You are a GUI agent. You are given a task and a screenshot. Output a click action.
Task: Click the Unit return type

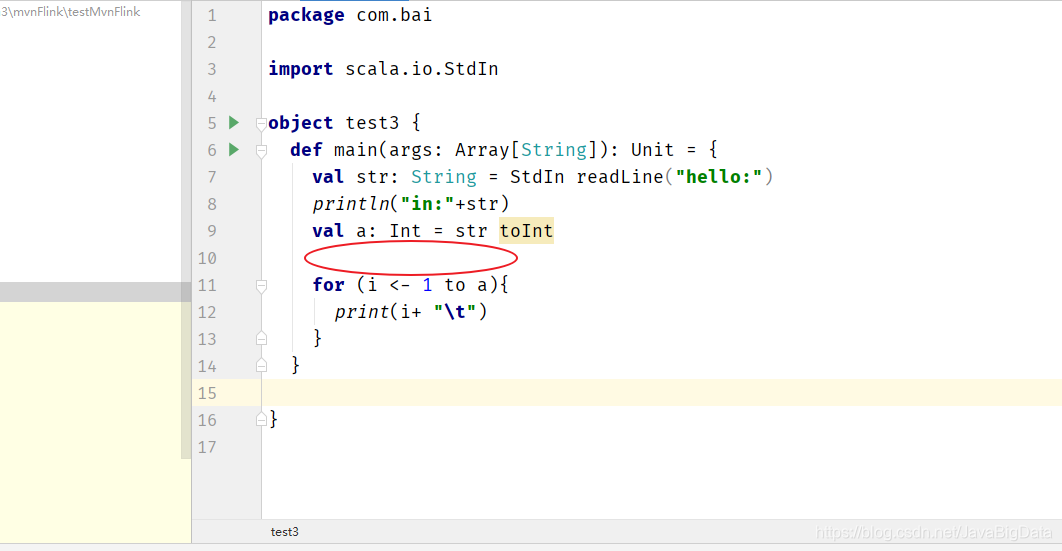coord(652,150)
